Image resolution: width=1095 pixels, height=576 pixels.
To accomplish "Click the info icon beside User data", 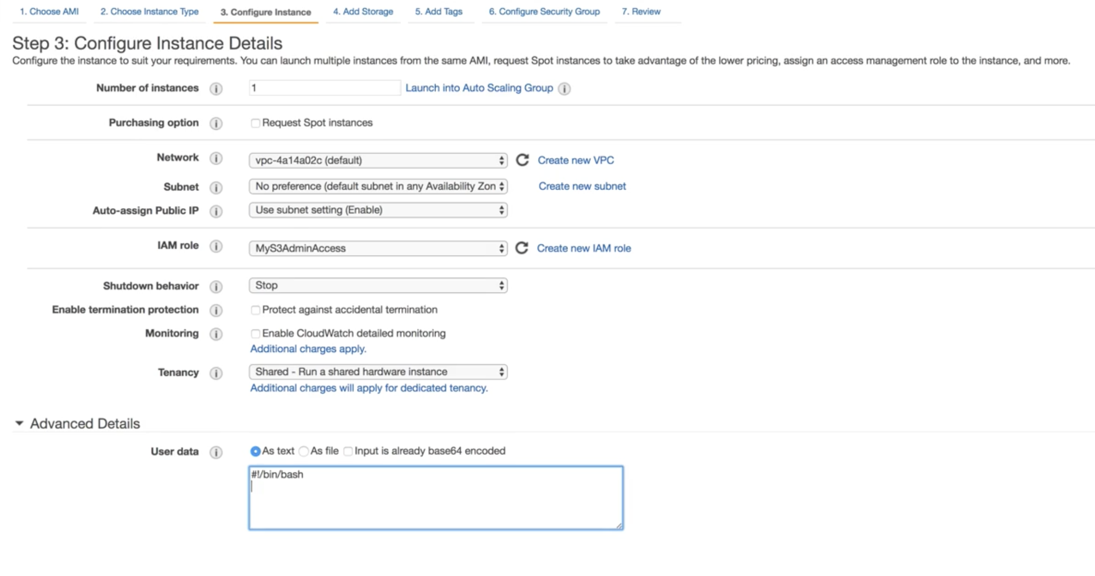I will (216, 451).
